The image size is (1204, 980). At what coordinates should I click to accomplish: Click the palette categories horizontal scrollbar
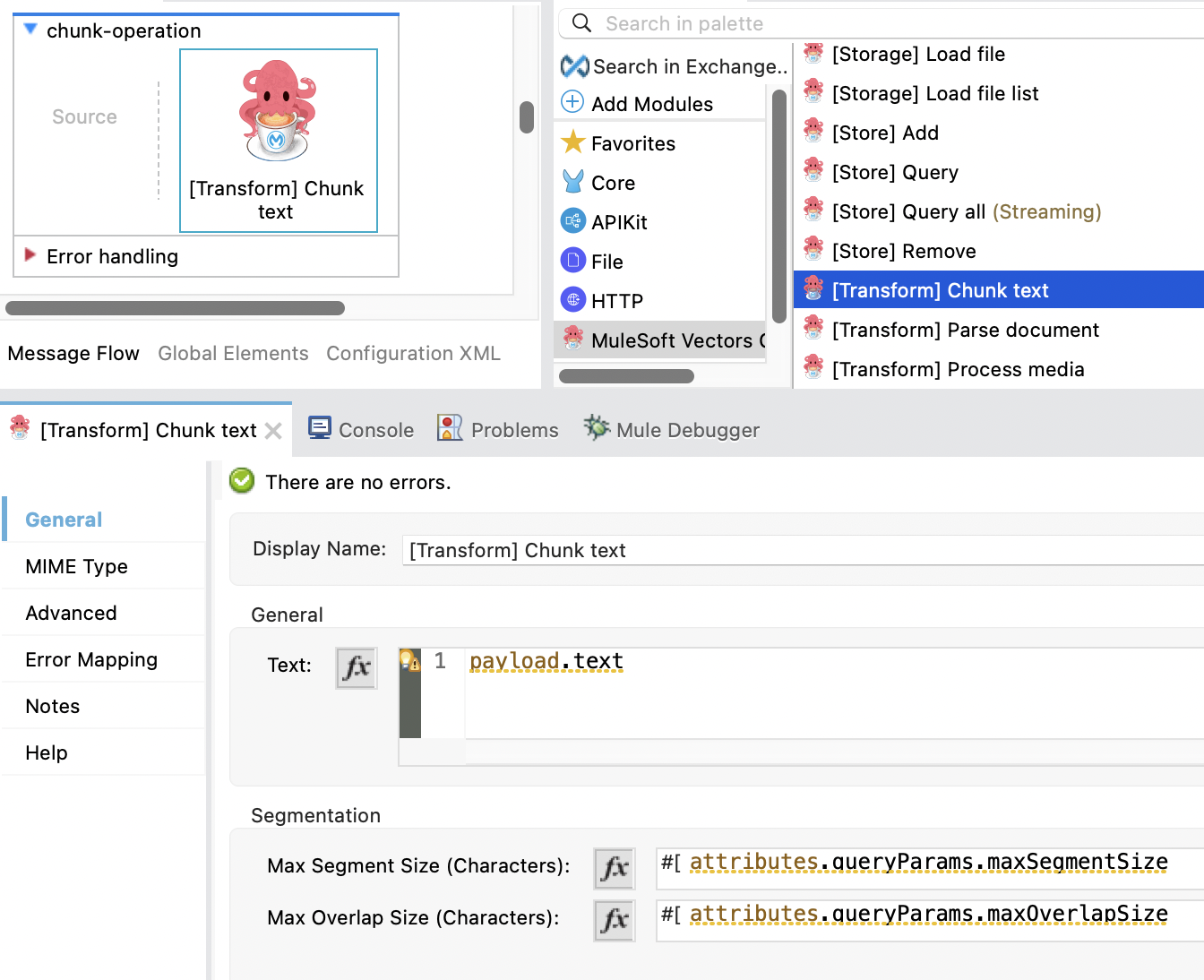click(626, 376)
